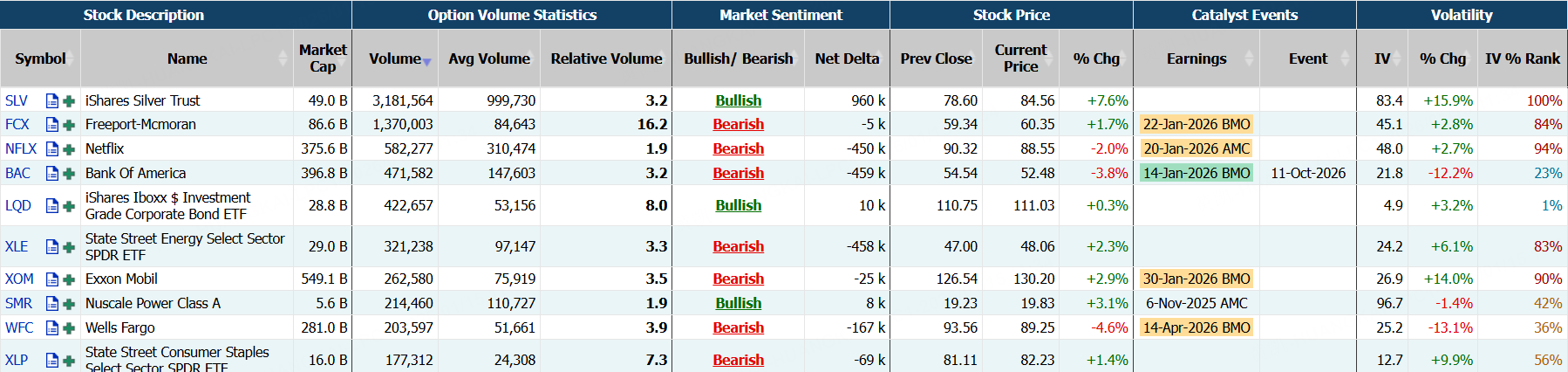This screenshot has width=1568, height=372.
Task: Sort by the Relative Volume header
Action: pyautogui.click(x=606, y=59)
